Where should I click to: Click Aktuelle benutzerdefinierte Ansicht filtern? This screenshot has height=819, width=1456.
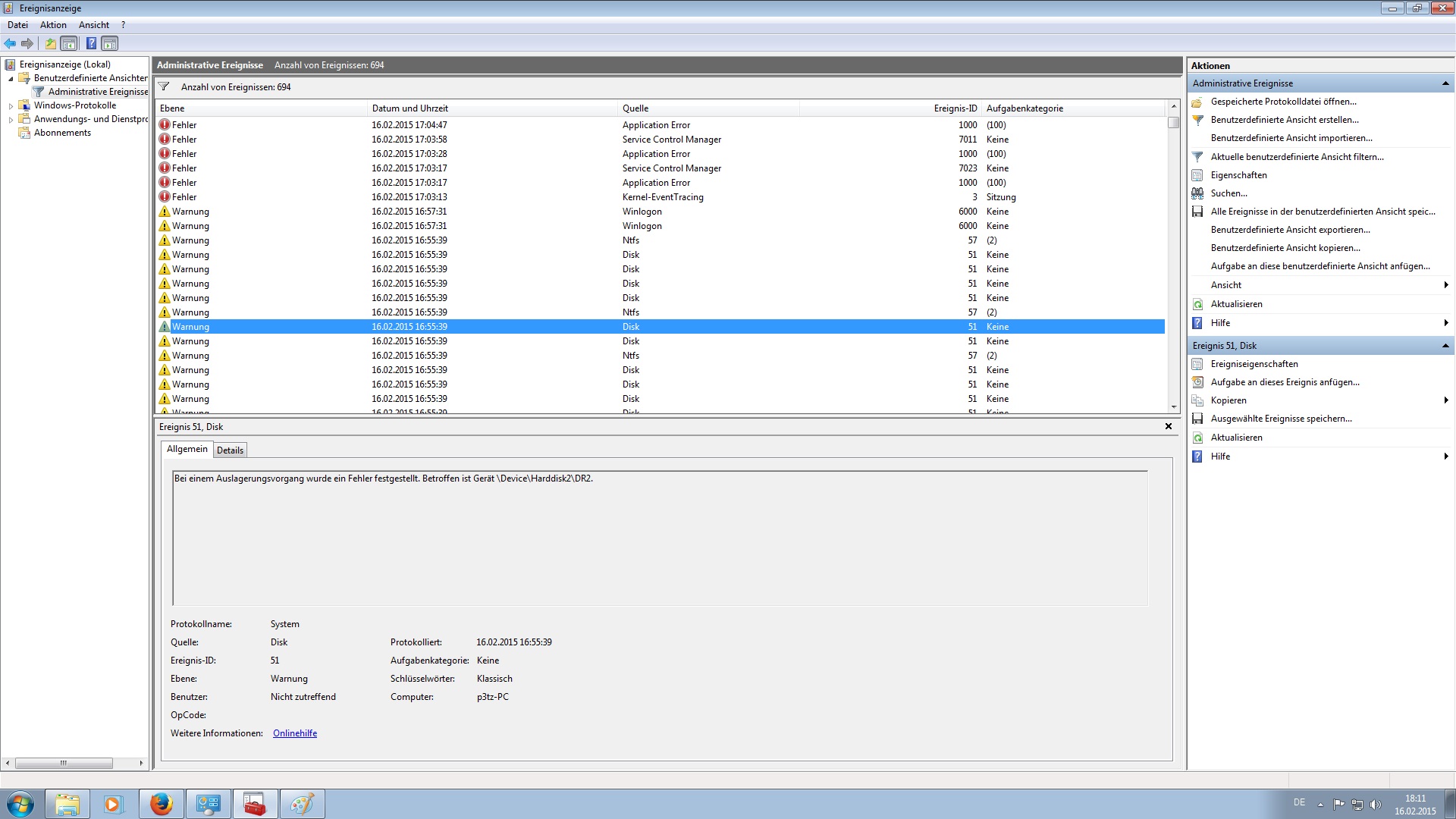1297,157
